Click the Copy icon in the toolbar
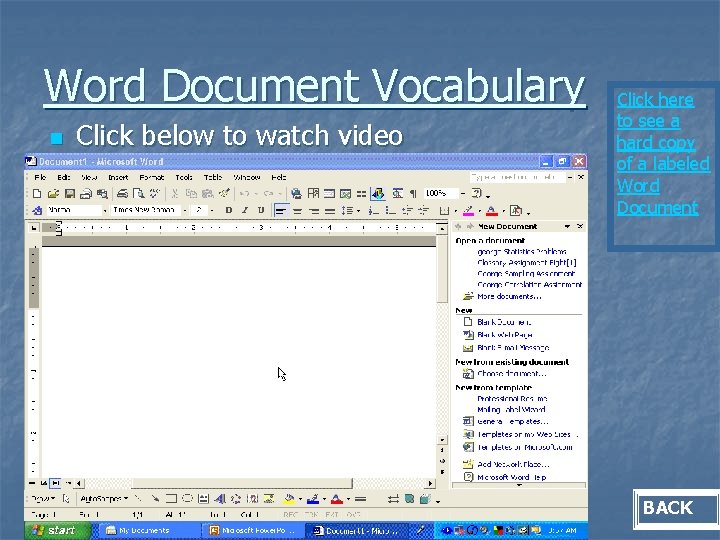The height and width of the screenshot is (540, 720). point(191,194)
